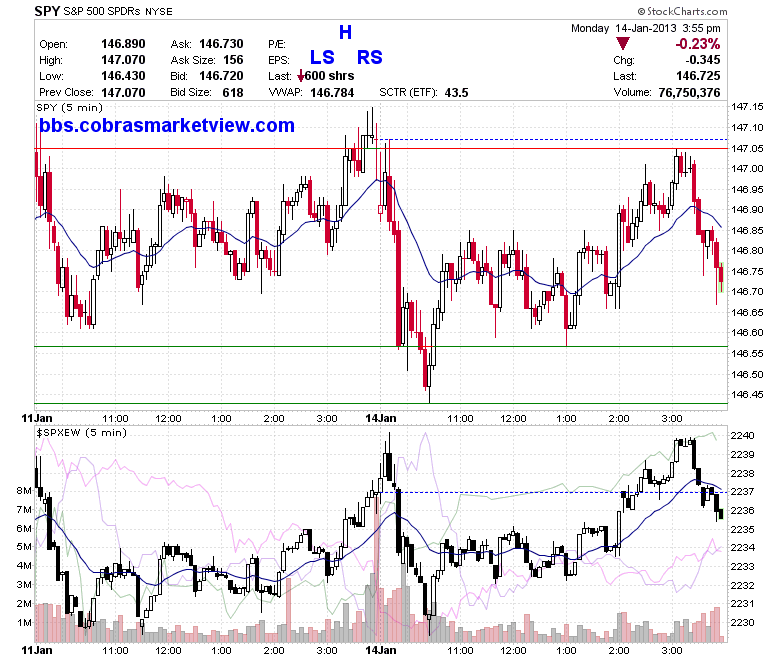
Task: Click the Ask Size value 156
Action: (233, 60)
